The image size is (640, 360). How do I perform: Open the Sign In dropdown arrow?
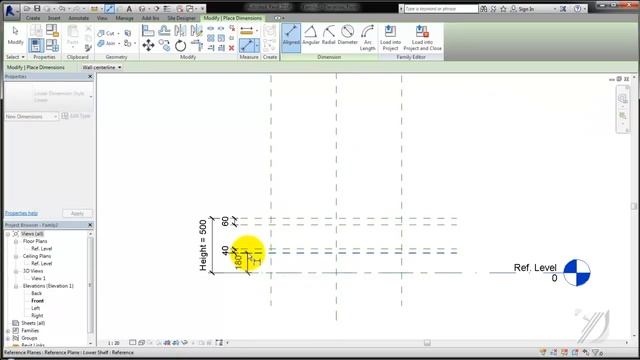pyautogui.click(x=555, y=9)
